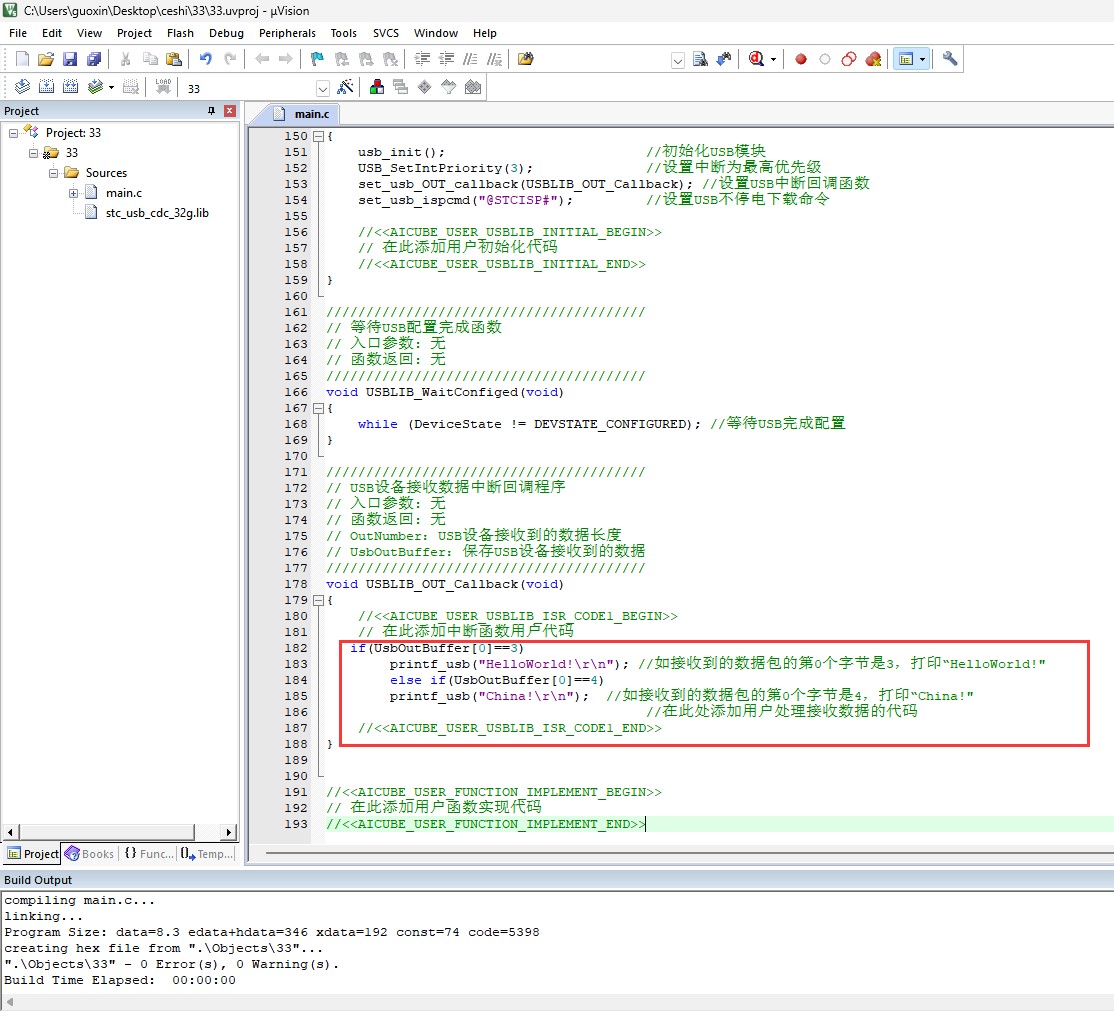
Task: Save the current file
Action: 70,59
